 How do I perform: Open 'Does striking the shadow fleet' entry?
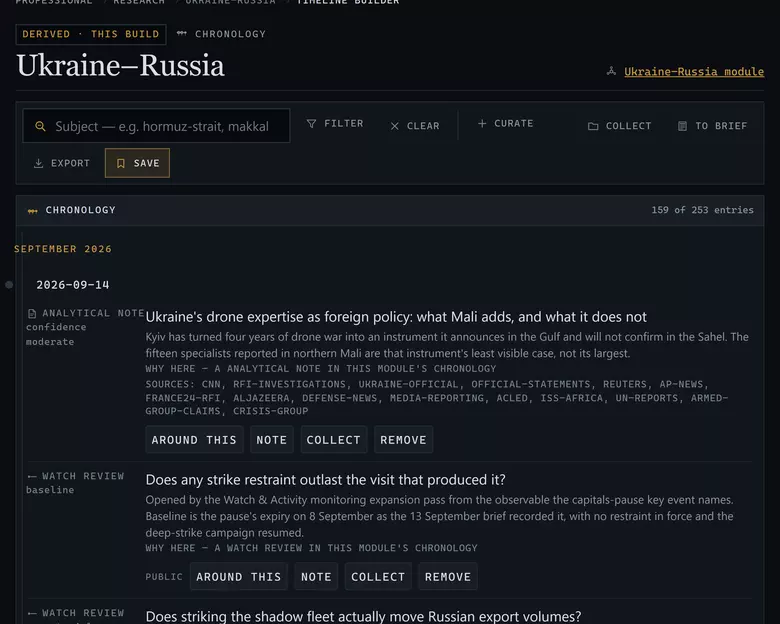(363, 617)
